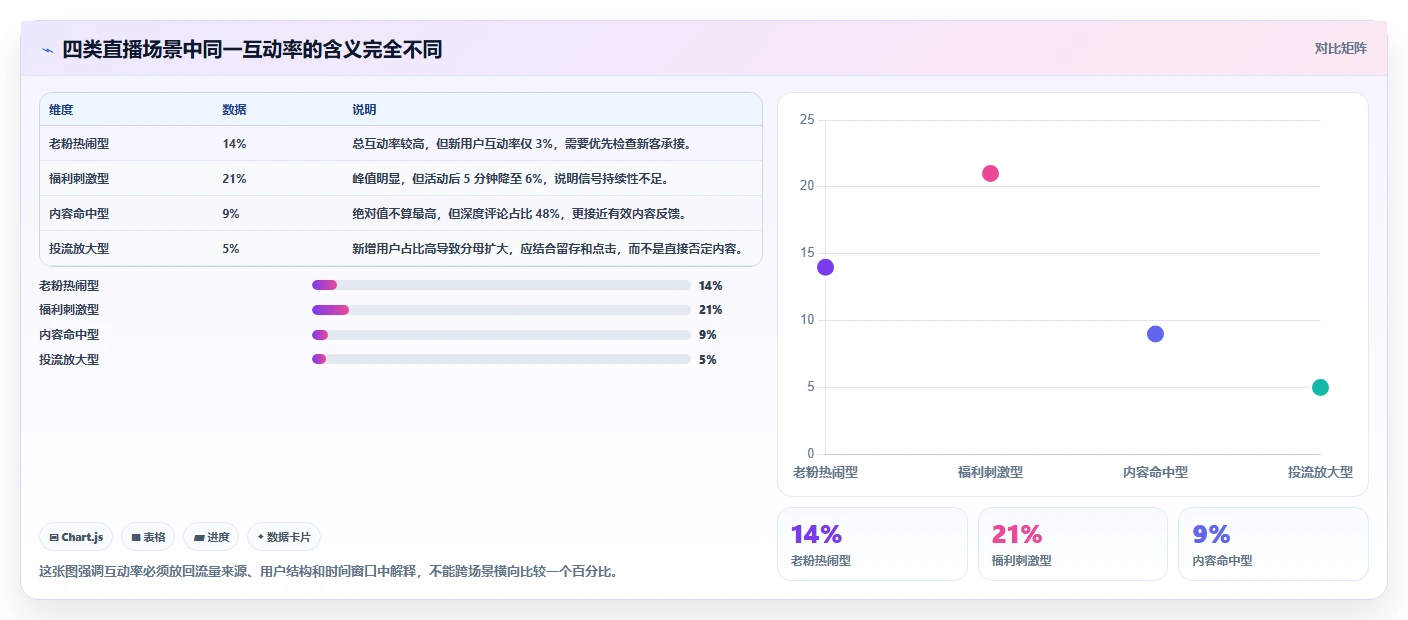Click the 投流放大型 x-axis label
The image size is (1408, 620).
point(1320,472)
